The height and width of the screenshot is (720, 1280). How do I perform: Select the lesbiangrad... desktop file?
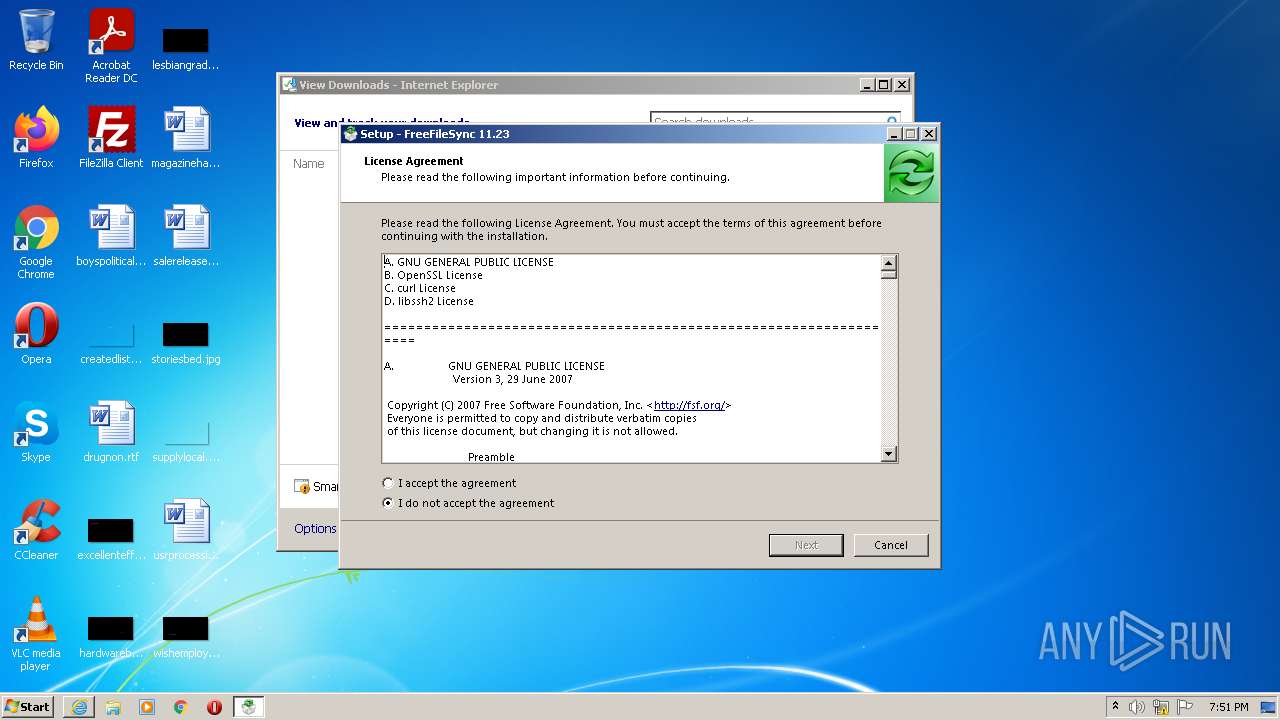186,48
